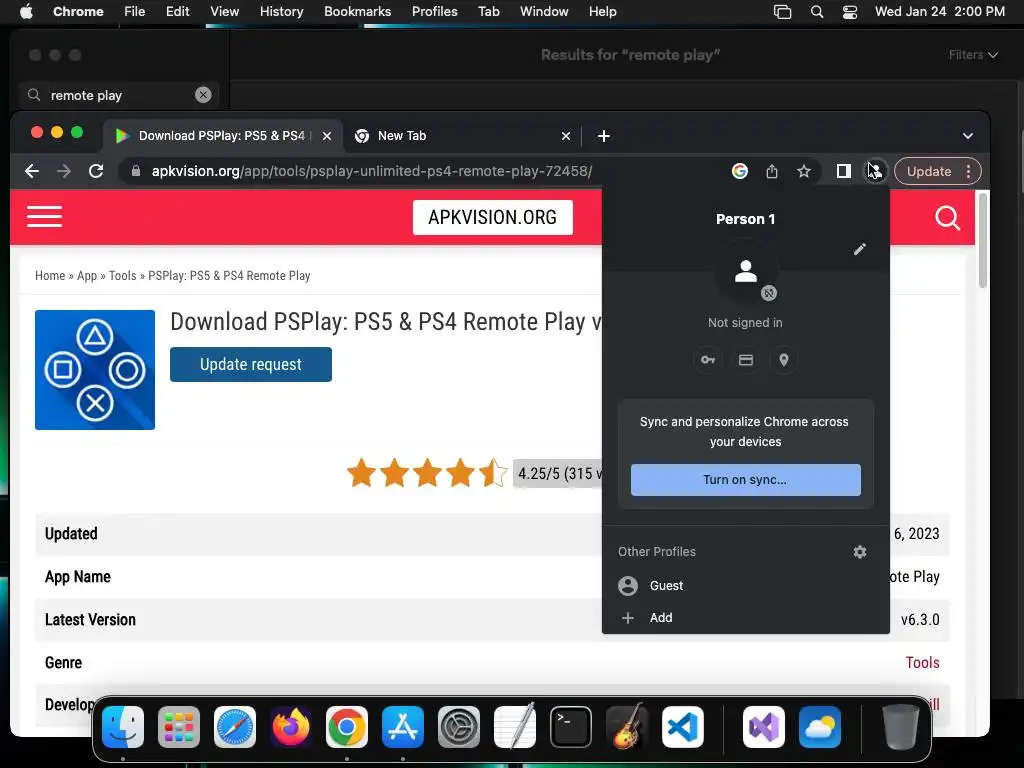The width and height of the screenshot is (1024, 768).
Task: Open manage profiles gear icon
Action: click(x=859, y=552)
